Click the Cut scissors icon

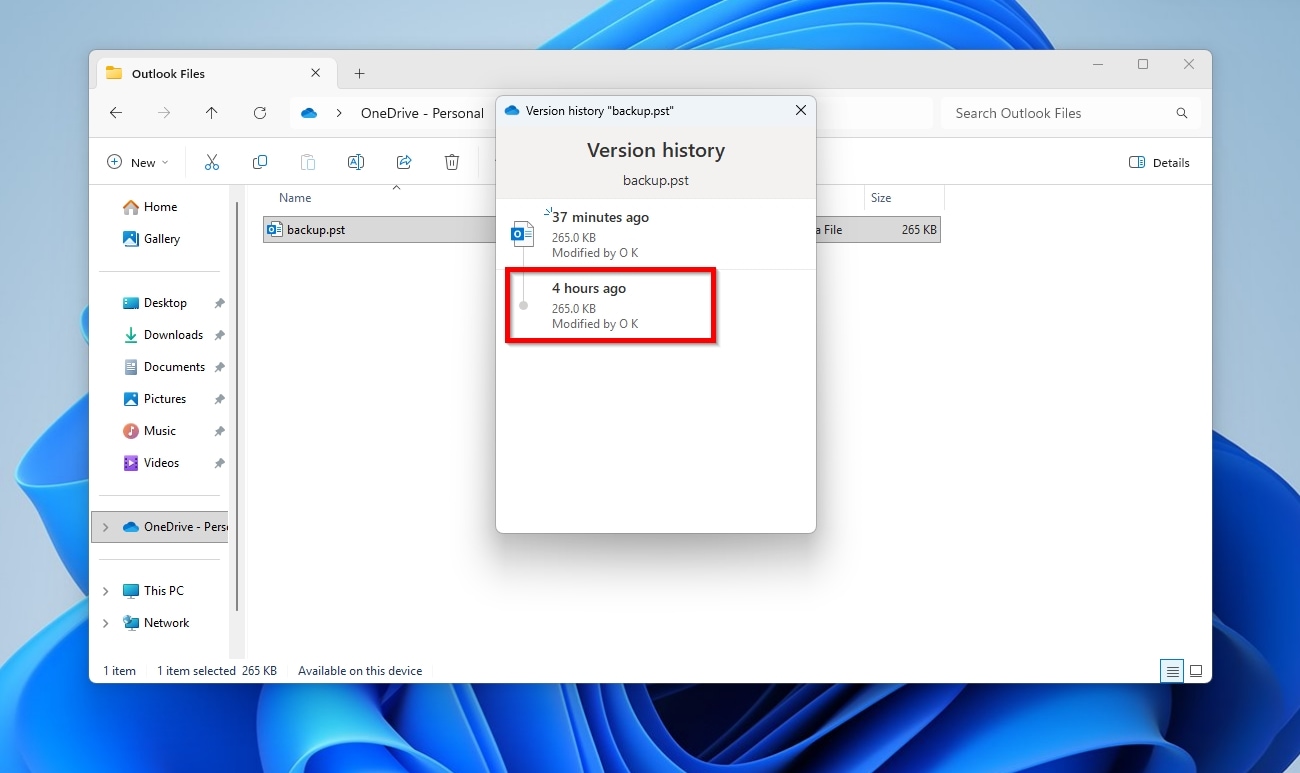[x=212, y=162]
